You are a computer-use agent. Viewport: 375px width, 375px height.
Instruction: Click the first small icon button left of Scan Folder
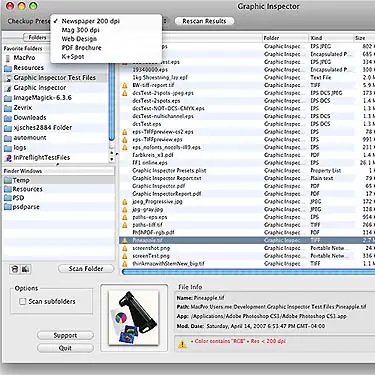click(15, 269)
